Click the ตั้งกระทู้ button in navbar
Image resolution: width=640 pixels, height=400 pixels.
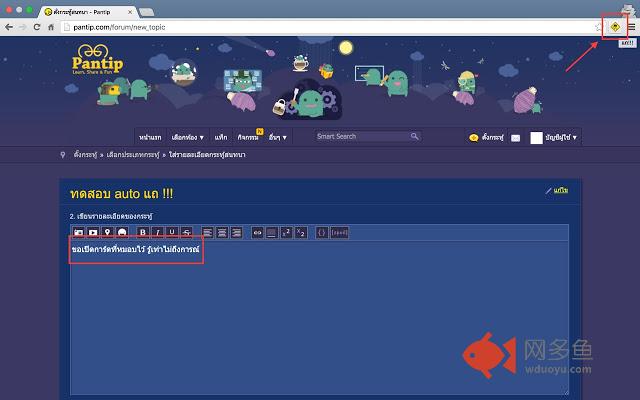coord(487,138)
